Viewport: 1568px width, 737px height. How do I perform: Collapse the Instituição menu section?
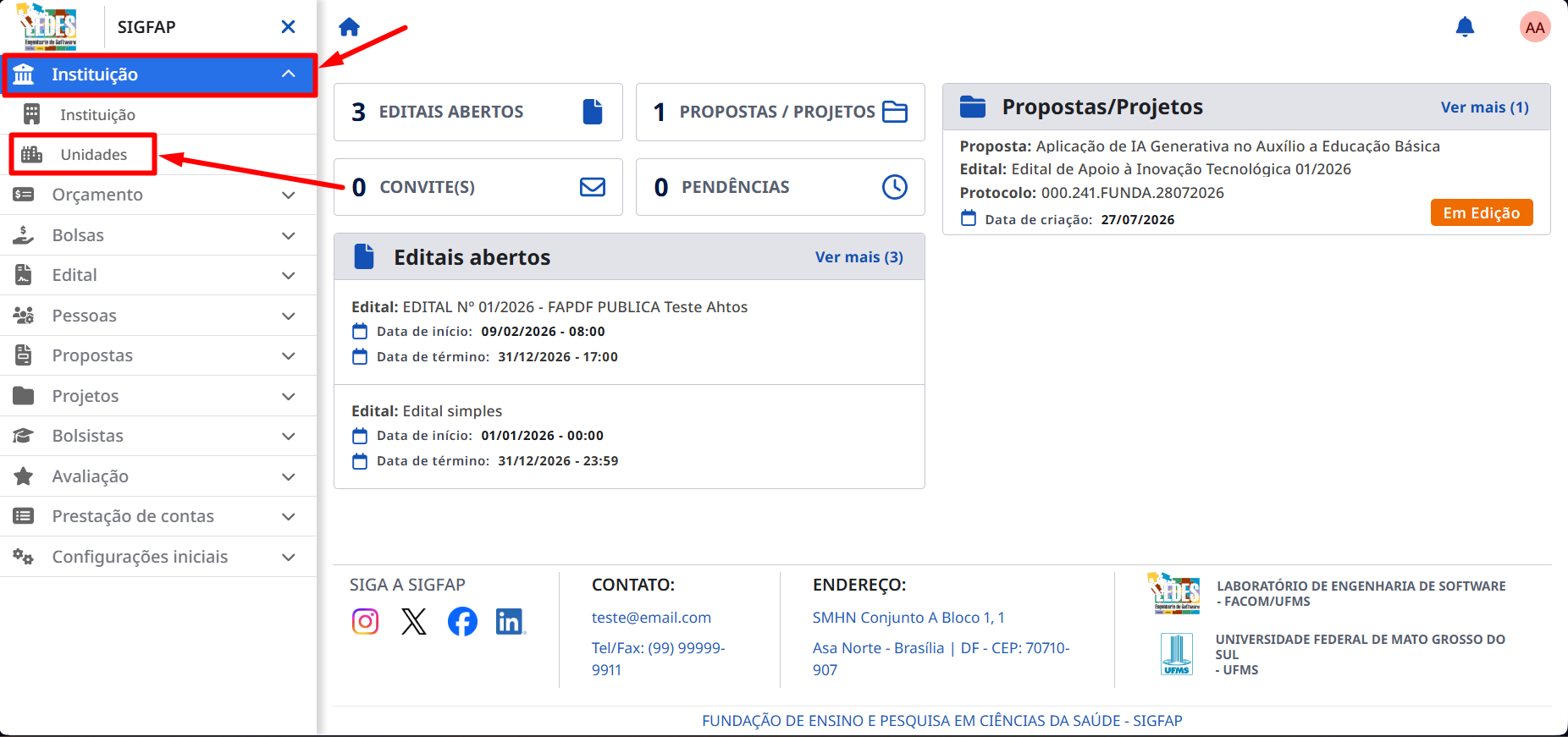[159, 74]
